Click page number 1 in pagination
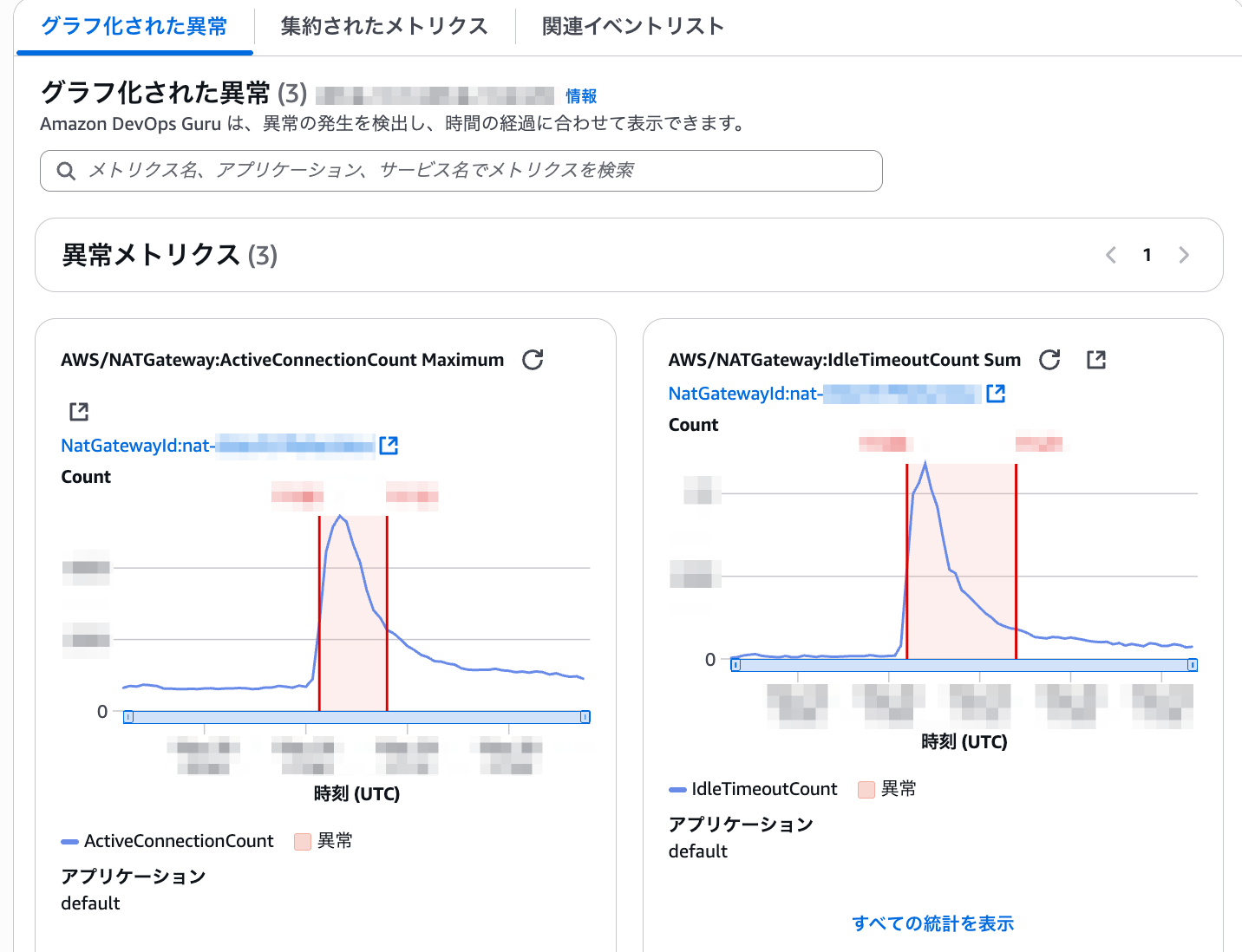The height and width of the screenshot is (952, 1242). [1147, 255]
